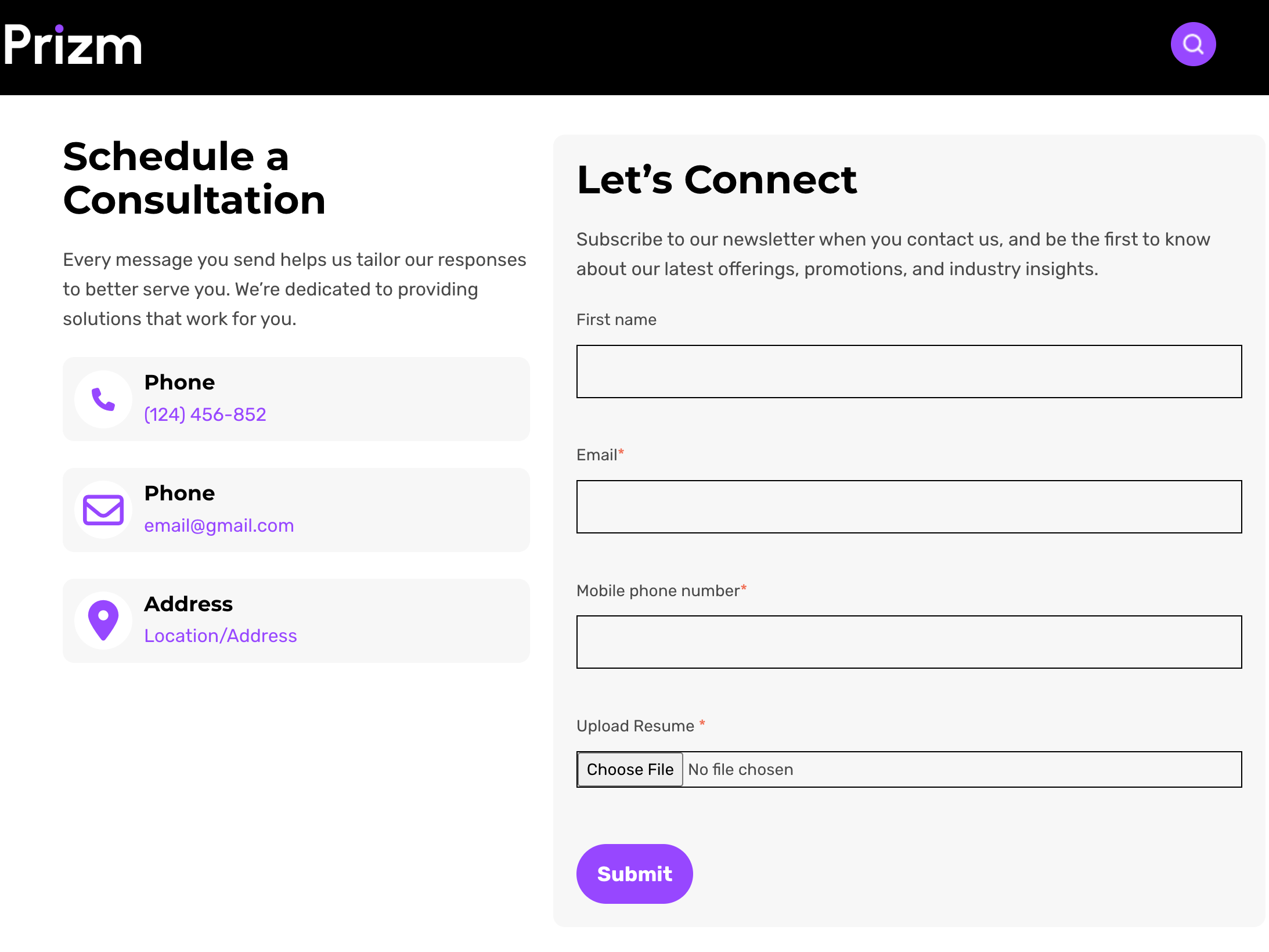Click the No file chosen text

point(740,770)
